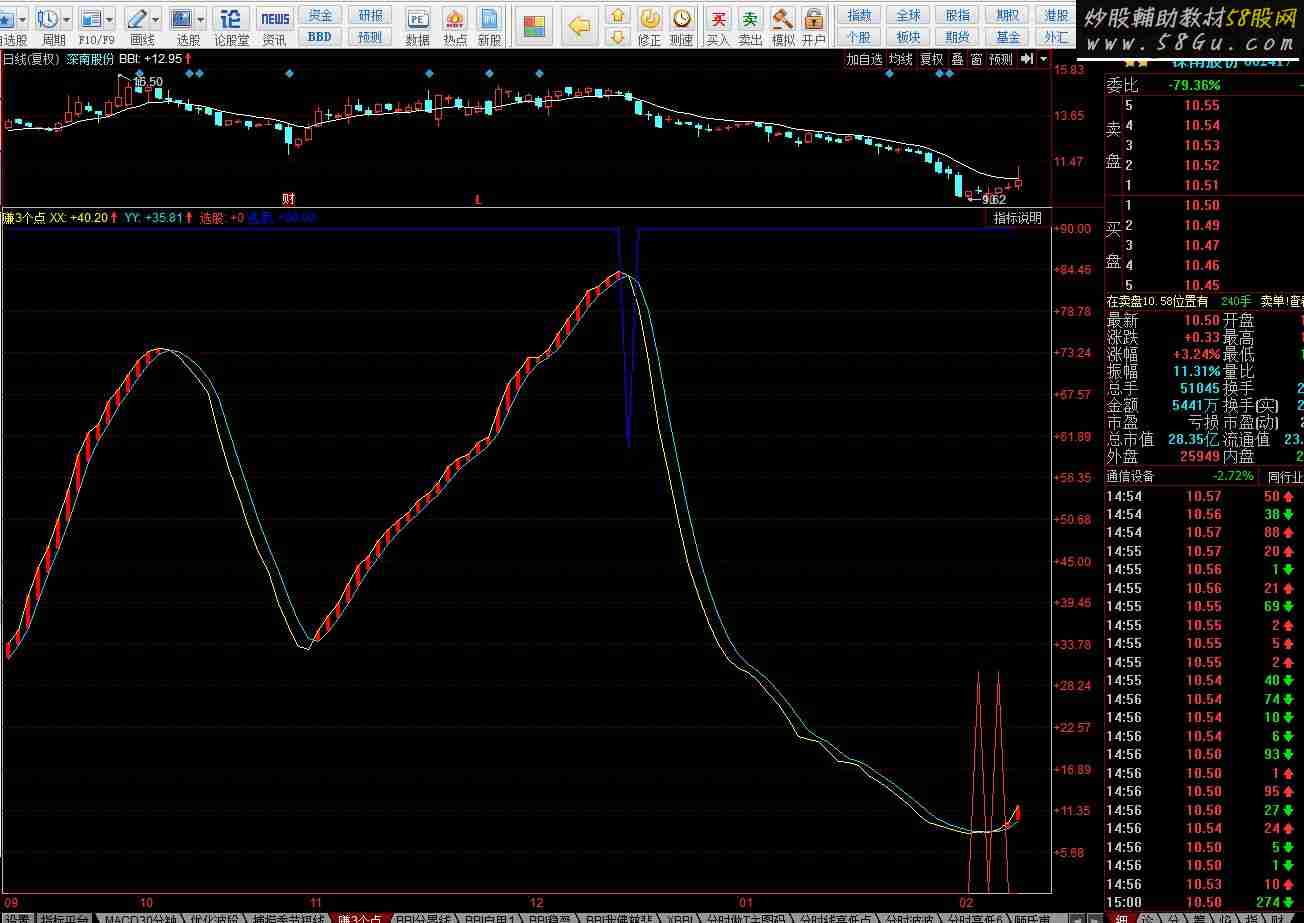Select the 画线 drawing pencil tool
The width and height of the screenshot is (1304, 923).
(x=137, y=18)
